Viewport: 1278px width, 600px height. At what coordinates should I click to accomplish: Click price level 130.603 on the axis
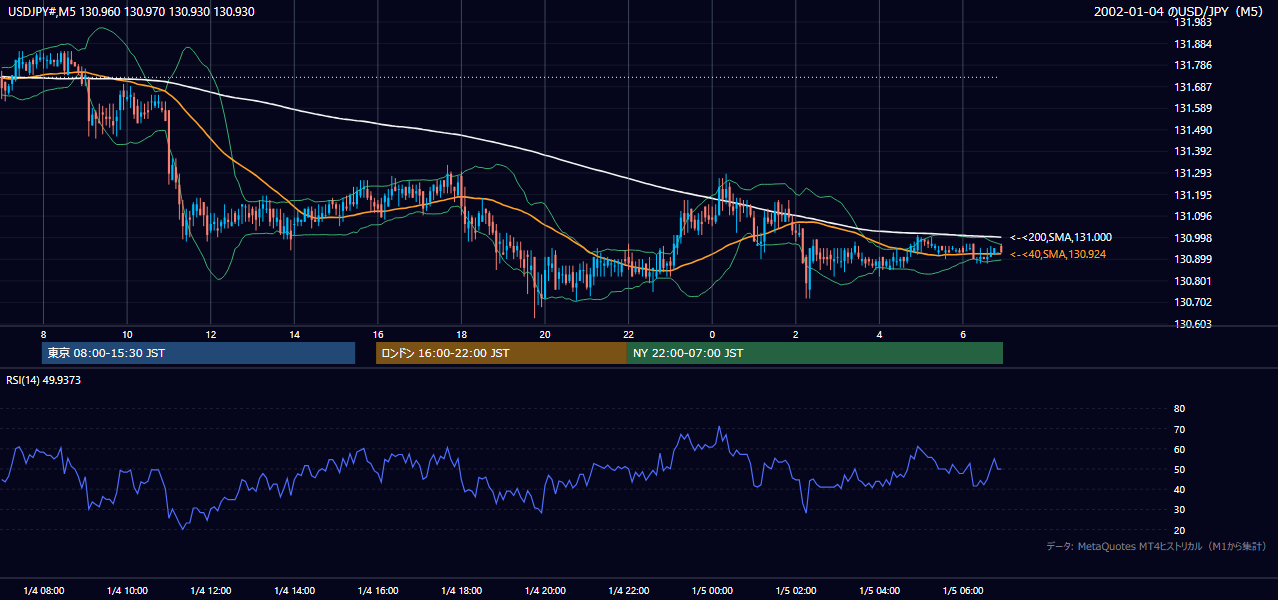1192,324
